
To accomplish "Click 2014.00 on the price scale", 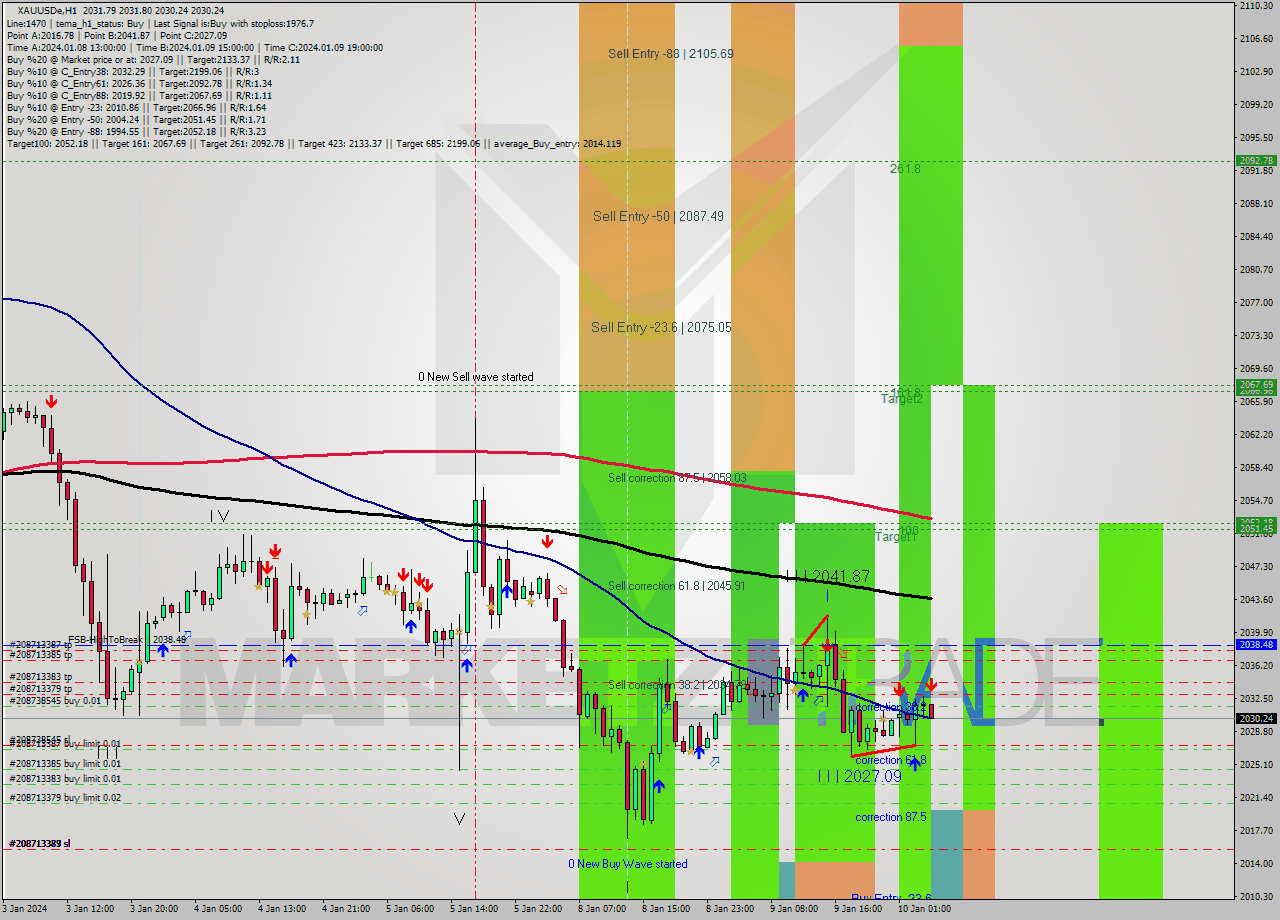I will tap(1256, 864).
